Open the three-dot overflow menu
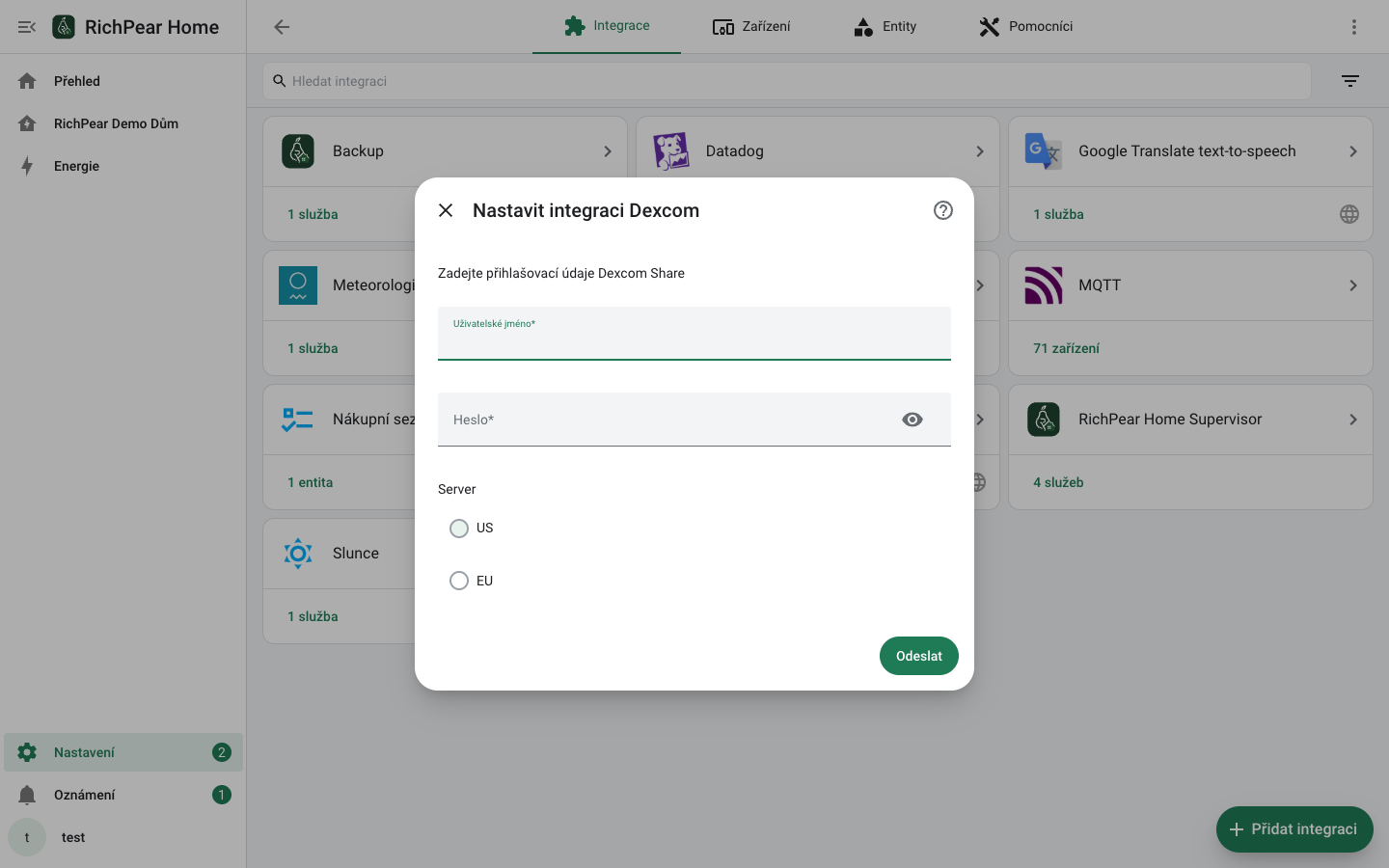1389x868 pixels. click(1354, 27)
